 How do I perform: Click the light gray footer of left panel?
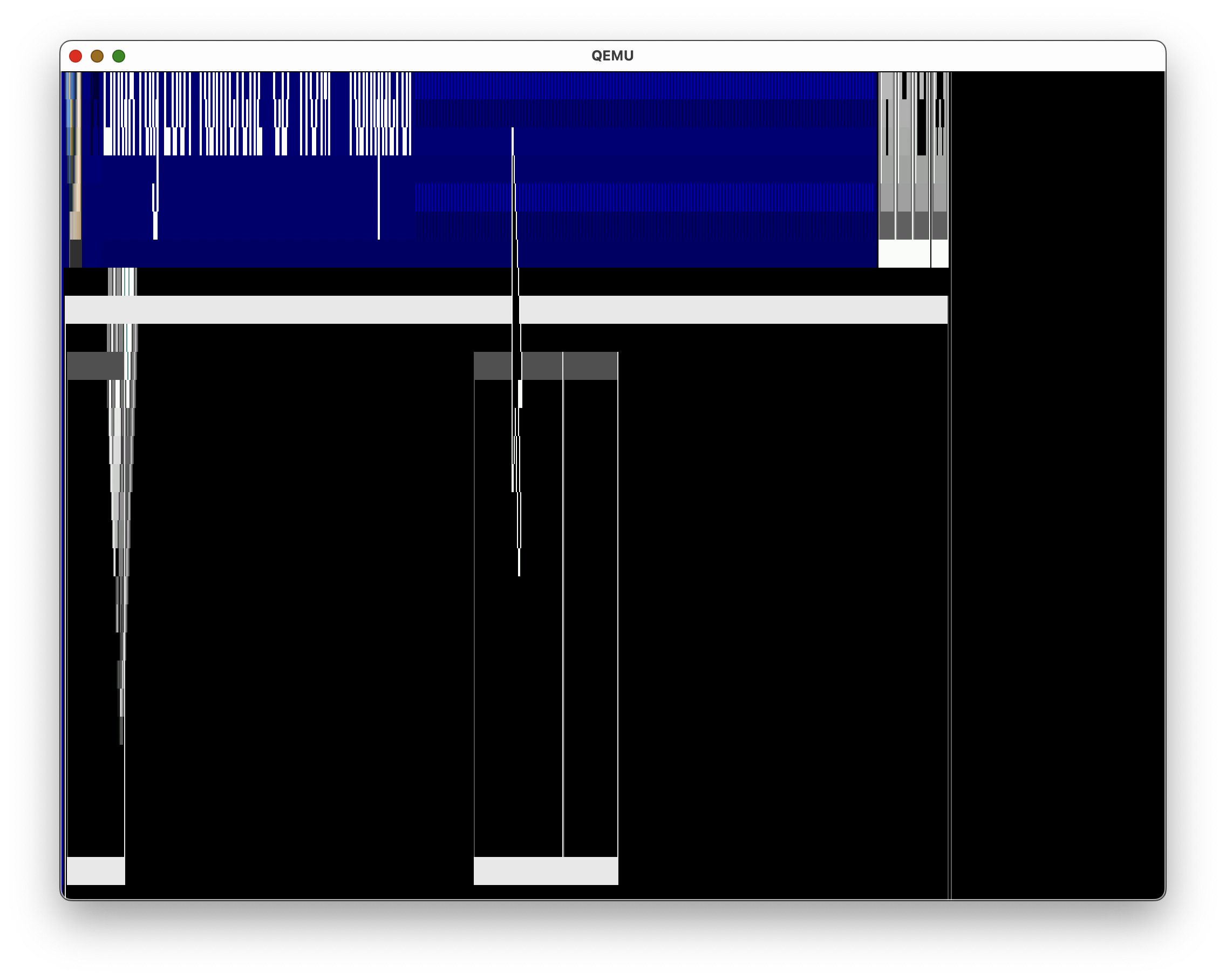(96, 870)
